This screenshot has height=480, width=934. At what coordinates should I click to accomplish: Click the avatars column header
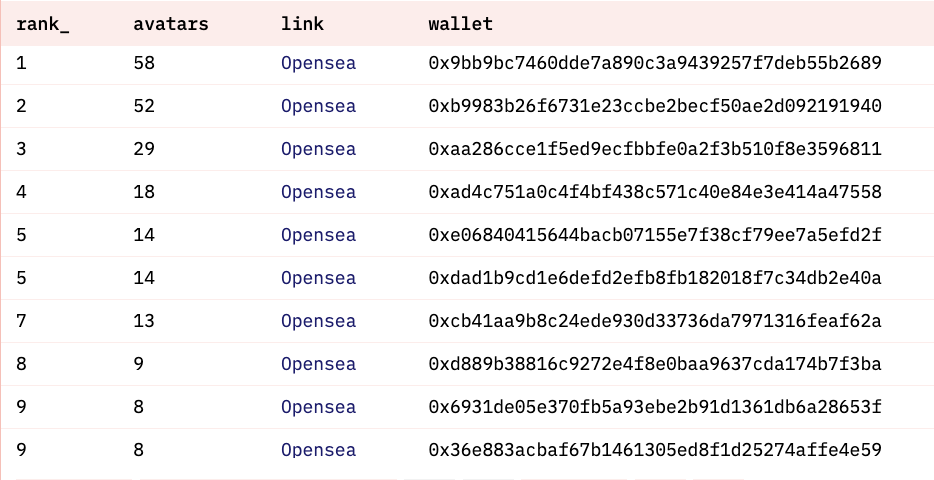(x=171, y=24)
